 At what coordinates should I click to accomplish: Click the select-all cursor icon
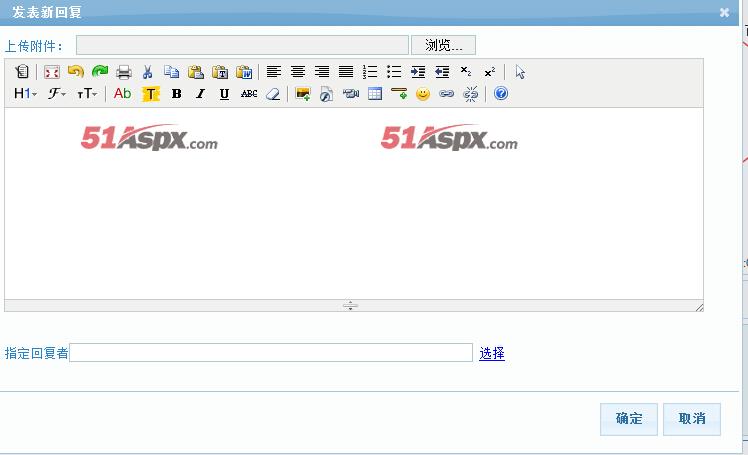520,72
